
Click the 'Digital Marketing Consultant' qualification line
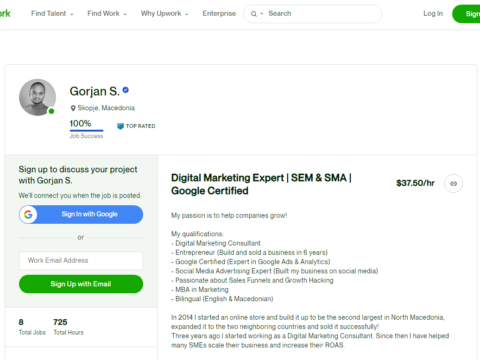pyautogui.click(x=216, y=243)
